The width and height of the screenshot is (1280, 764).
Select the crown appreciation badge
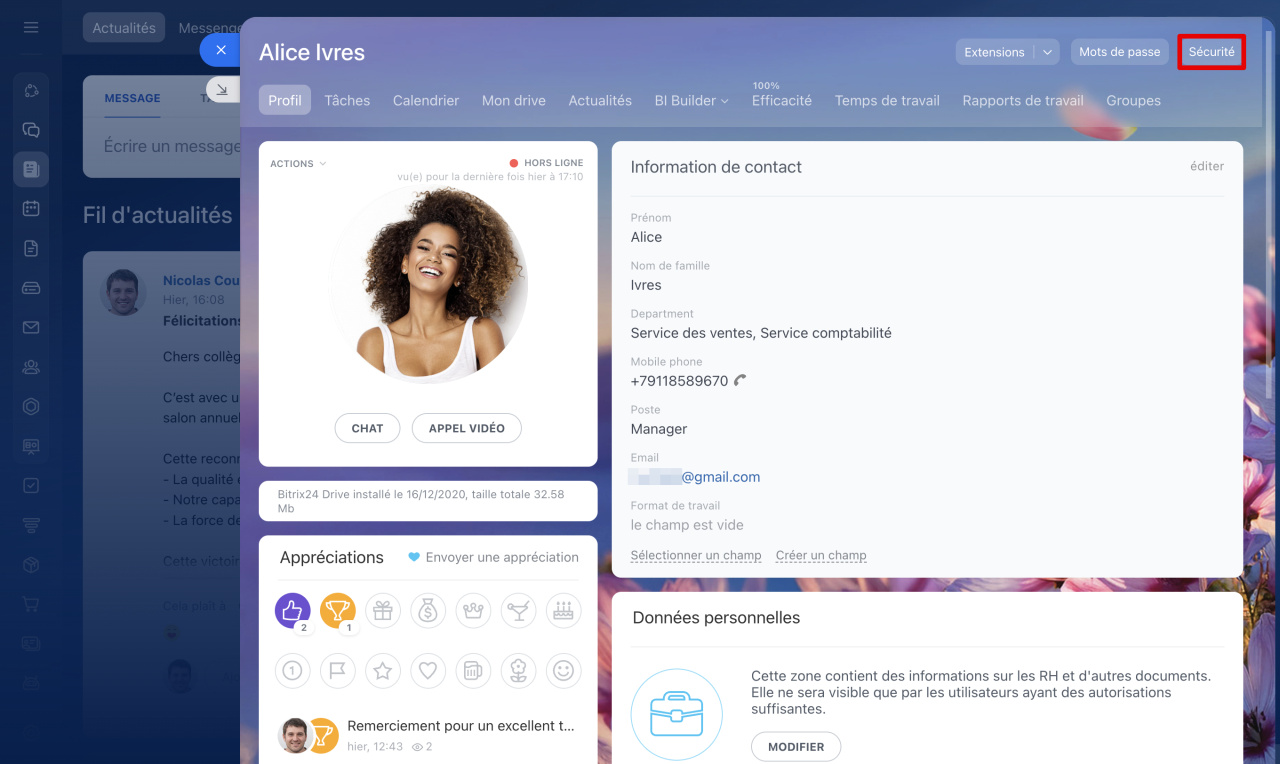tap(473, 611)
